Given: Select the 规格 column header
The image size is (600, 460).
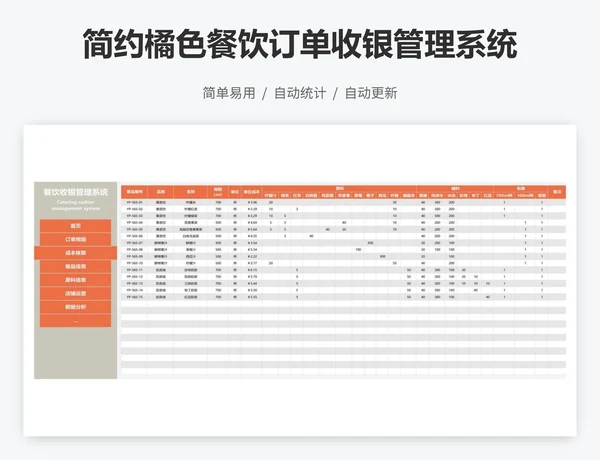Looking at the screenshot, I should (218, 190).
